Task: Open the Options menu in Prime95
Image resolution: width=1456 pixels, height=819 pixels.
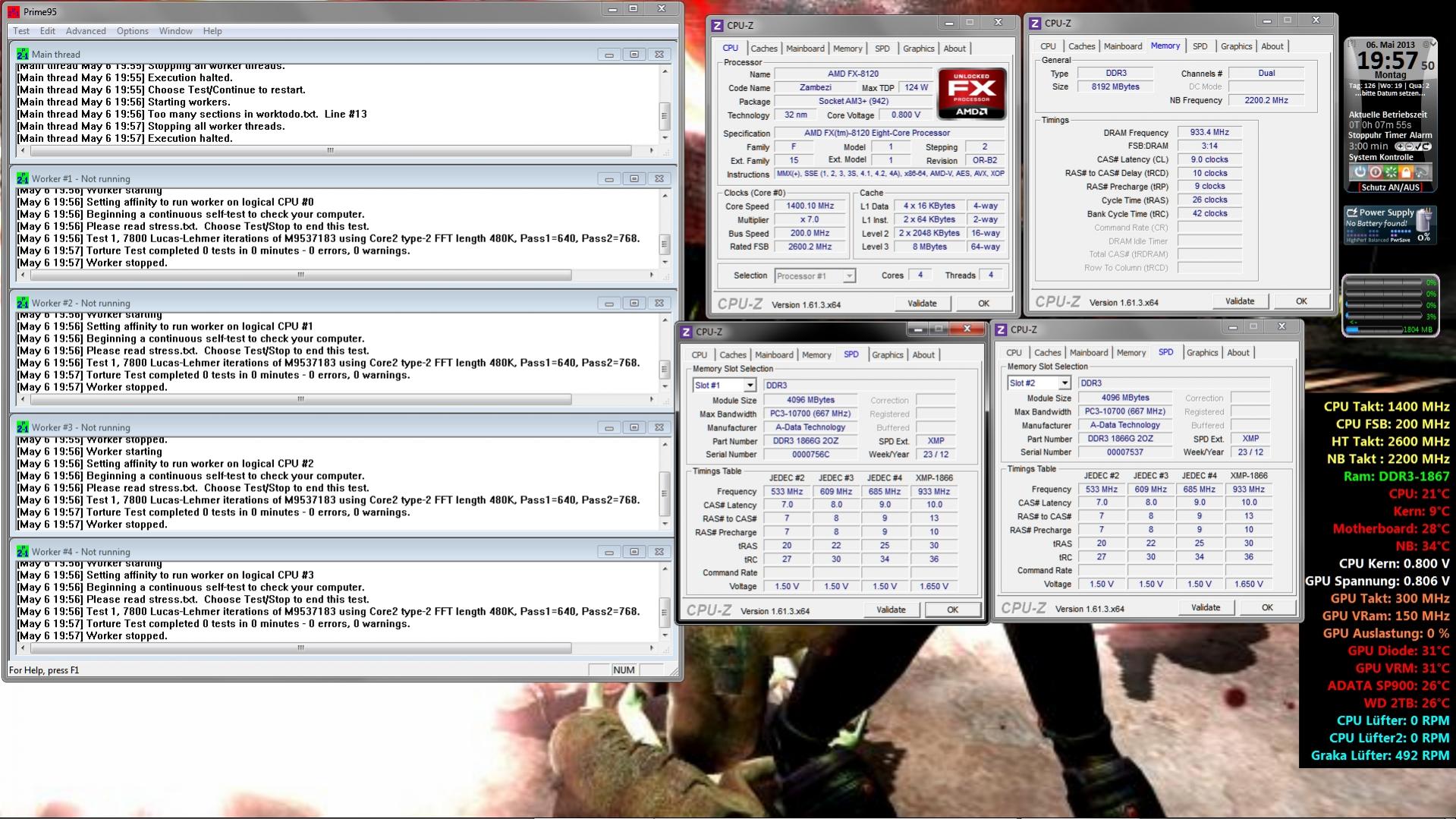Action: (x=133, y=31)
